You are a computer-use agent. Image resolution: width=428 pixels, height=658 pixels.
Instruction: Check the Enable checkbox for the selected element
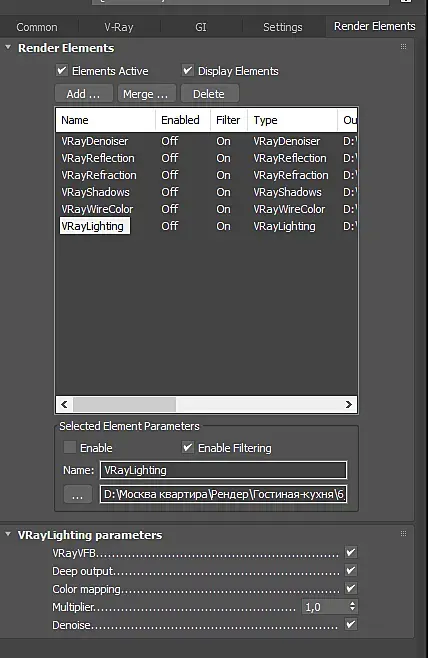70,447
